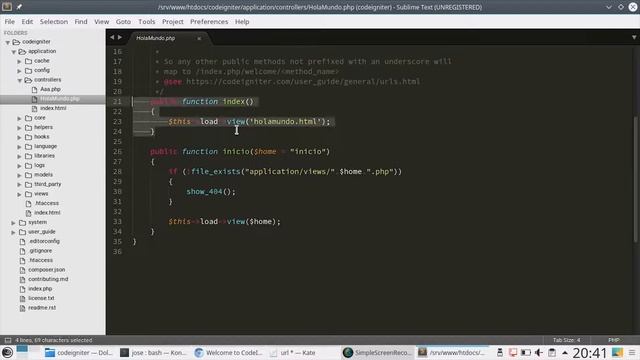The image size is (640, 360).
Task: Close the HolaMundo.php tab
Action: (x=199, y=38)
